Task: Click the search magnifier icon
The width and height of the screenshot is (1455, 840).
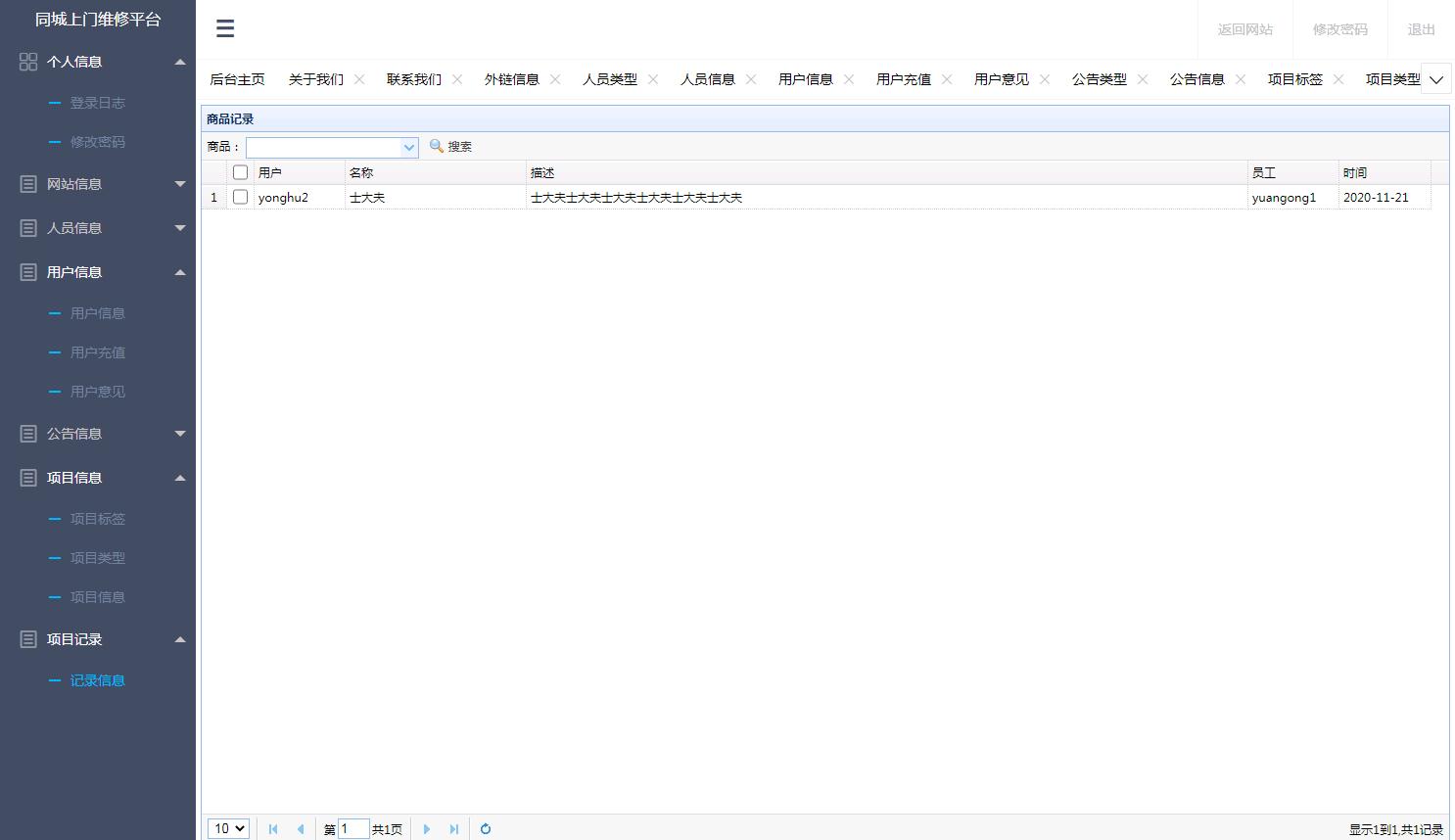Action: pyautogui.click(x=437, y=146)
